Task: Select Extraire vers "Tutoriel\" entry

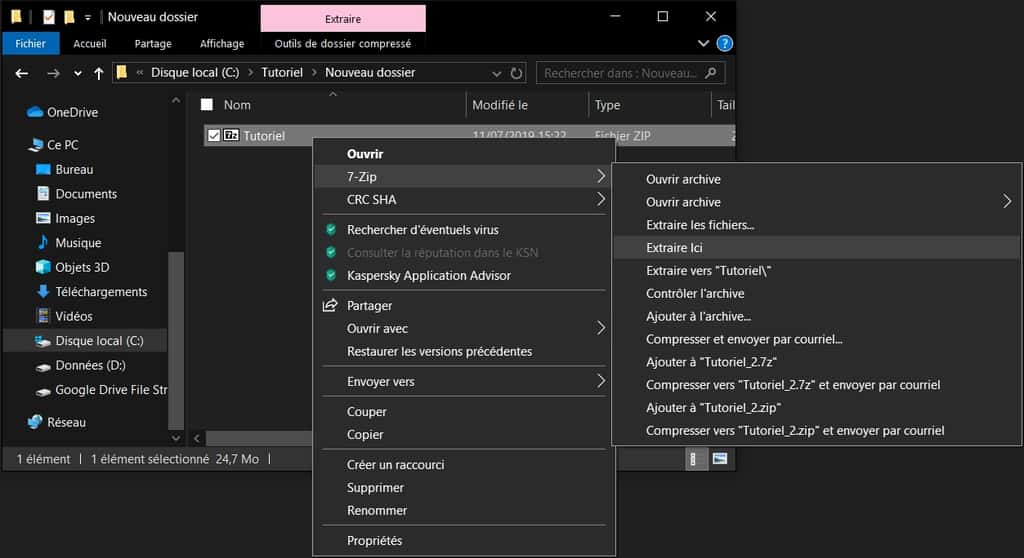Action: (816, 271)
